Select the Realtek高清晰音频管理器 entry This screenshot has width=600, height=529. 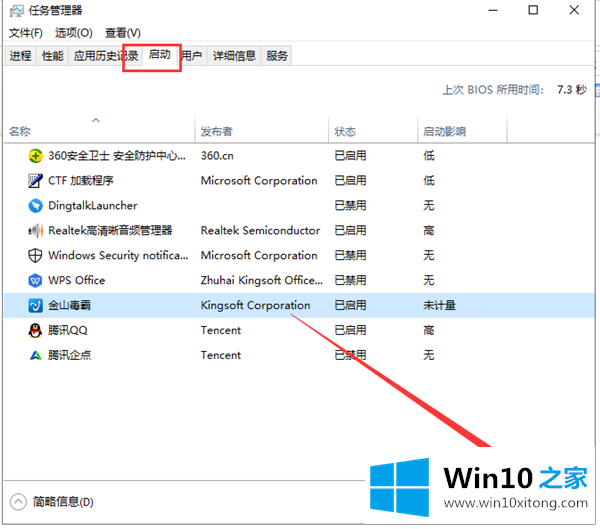[x=110, y=230]
